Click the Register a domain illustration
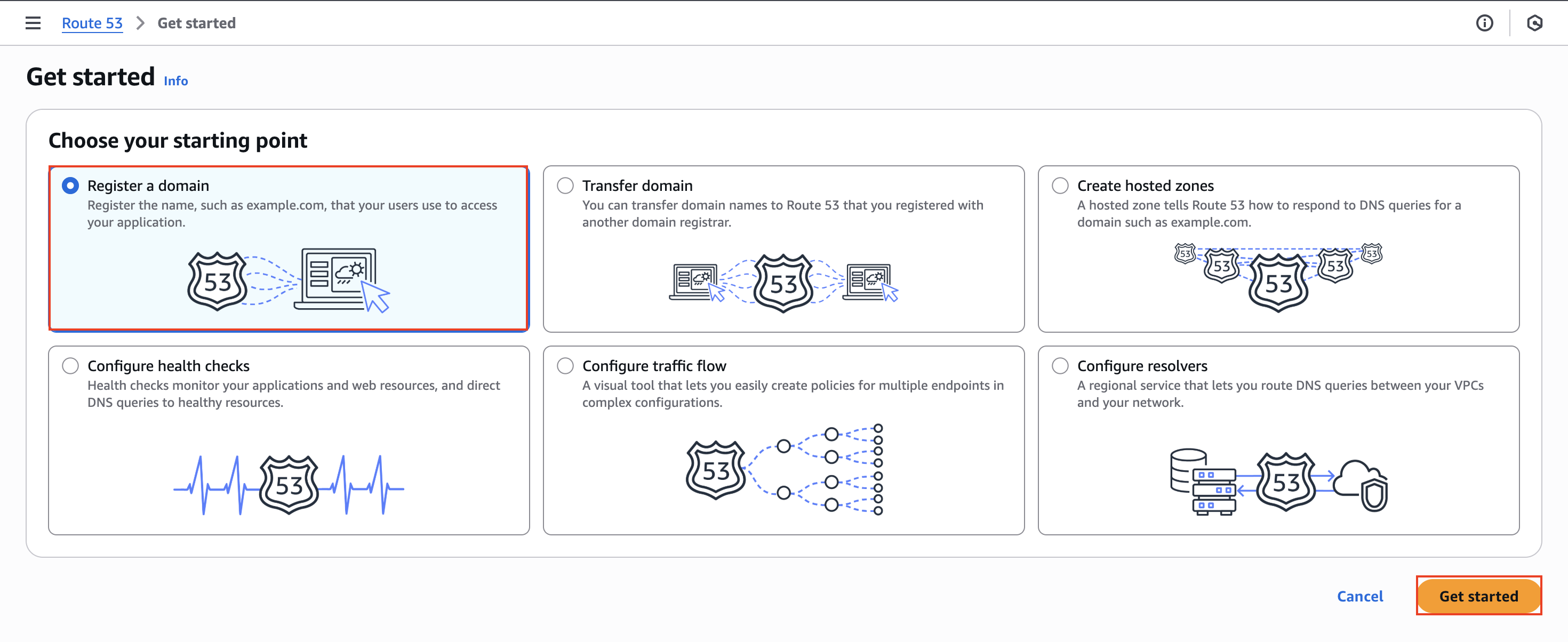Image resolution: width=1568 pixels, height=642 pixels. (289, 280)
